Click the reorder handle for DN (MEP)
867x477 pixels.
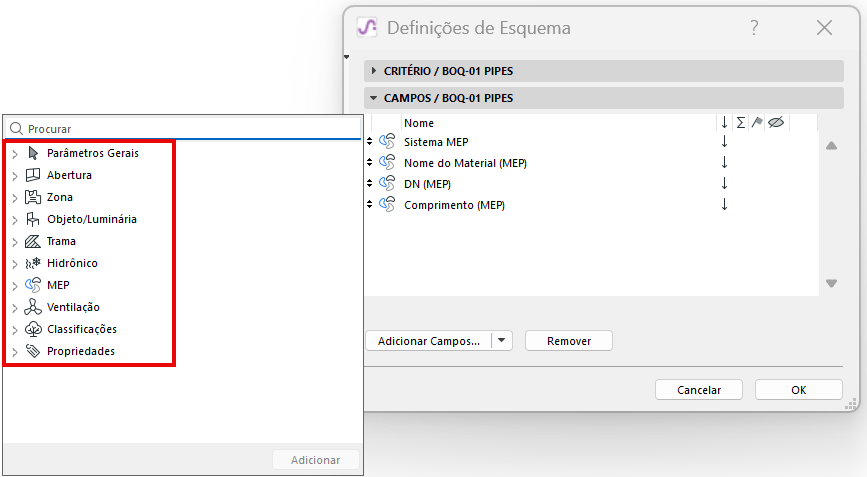pyautogui.click(x=369, y=184)
